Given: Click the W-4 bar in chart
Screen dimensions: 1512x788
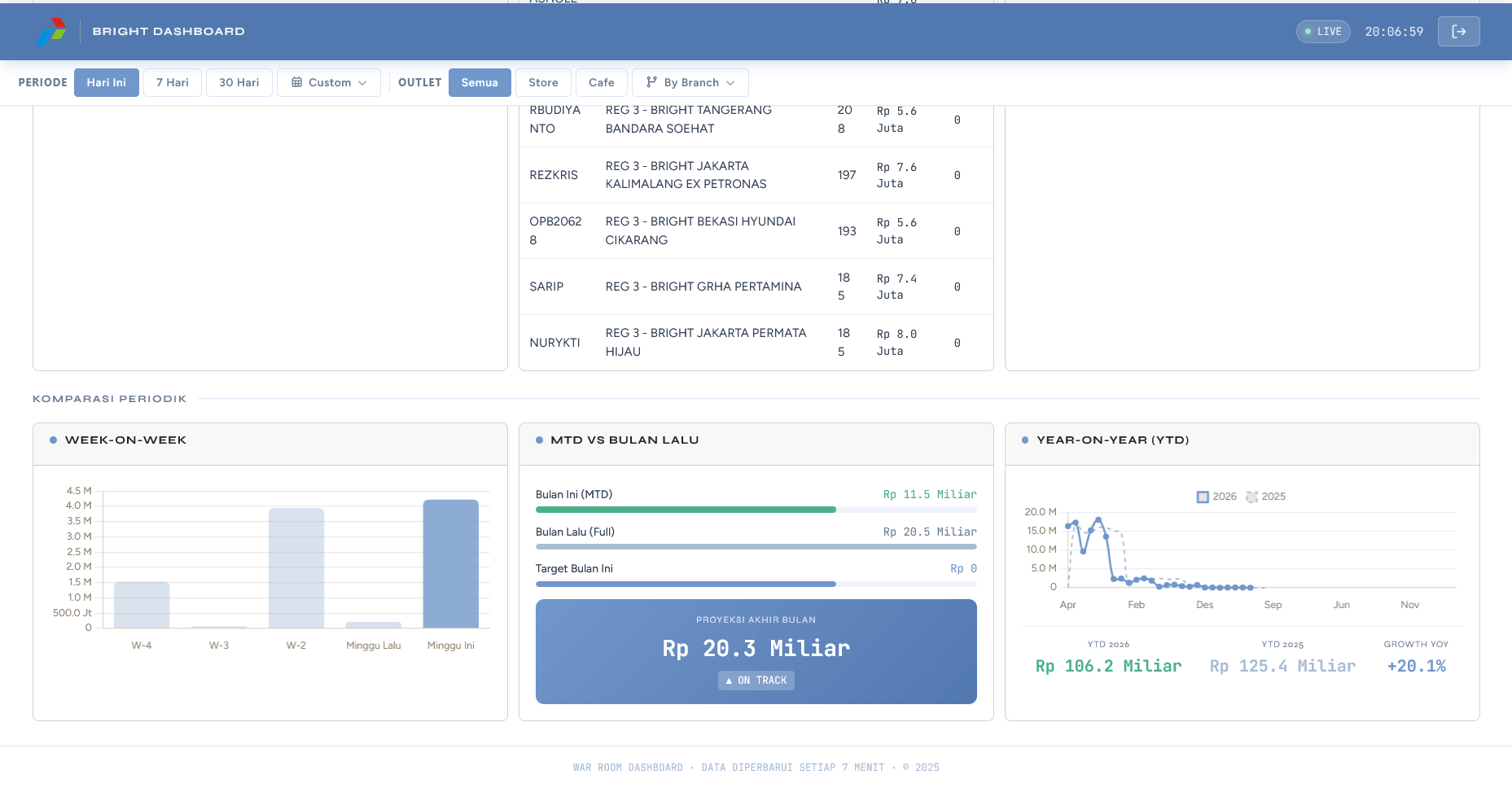Looking at the screenshot, I should click(x=142, y=605).
